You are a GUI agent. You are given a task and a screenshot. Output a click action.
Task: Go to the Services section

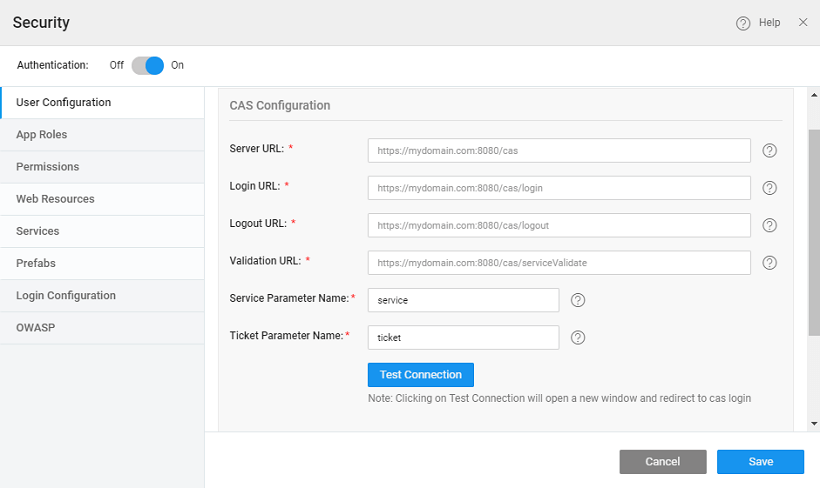(x=38, y=231)
